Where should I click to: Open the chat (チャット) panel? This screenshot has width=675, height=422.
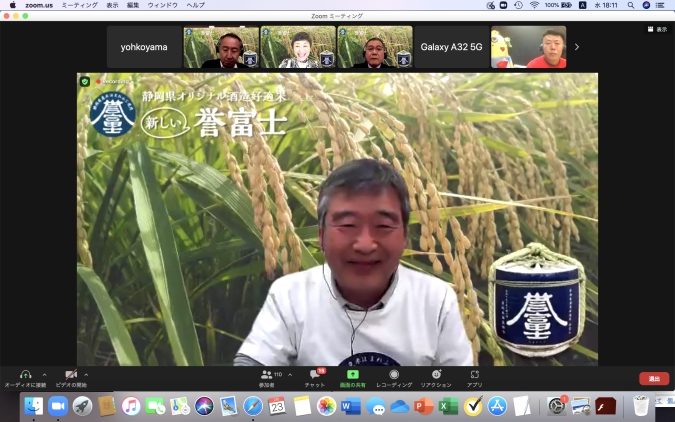click(x=315, y=378)
